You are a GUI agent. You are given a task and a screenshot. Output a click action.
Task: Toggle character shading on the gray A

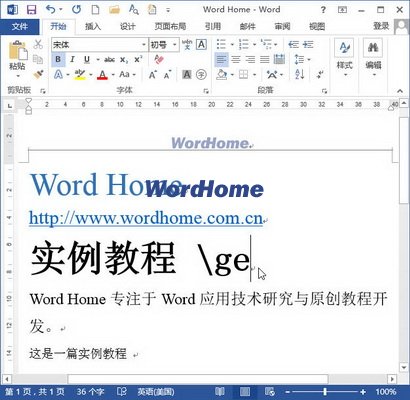[x=187, y=75]
